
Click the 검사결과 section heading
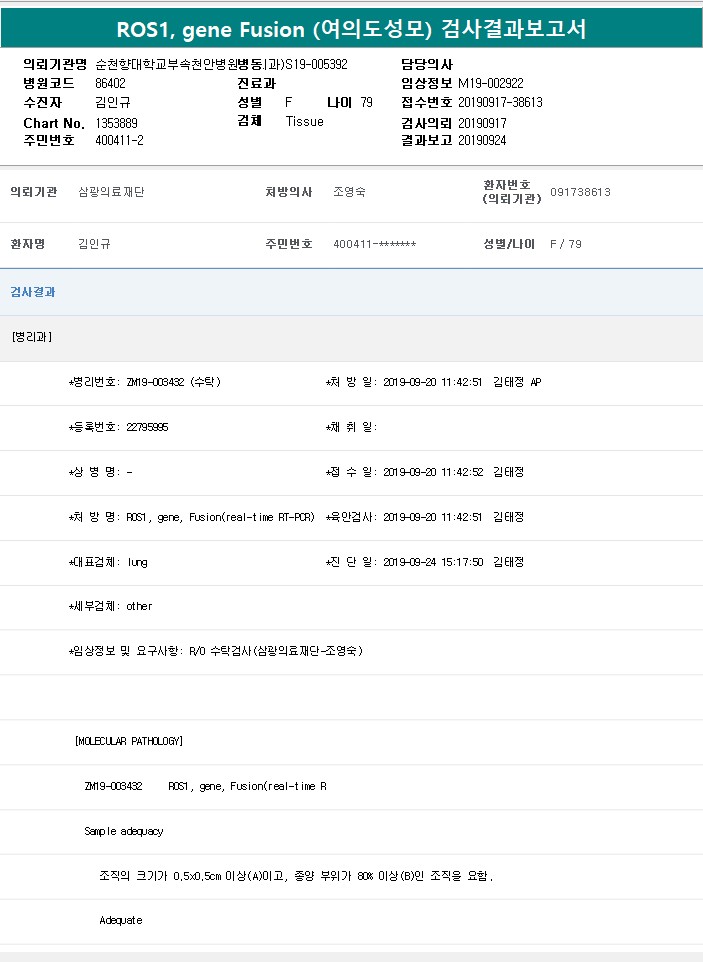coord(33,292)
